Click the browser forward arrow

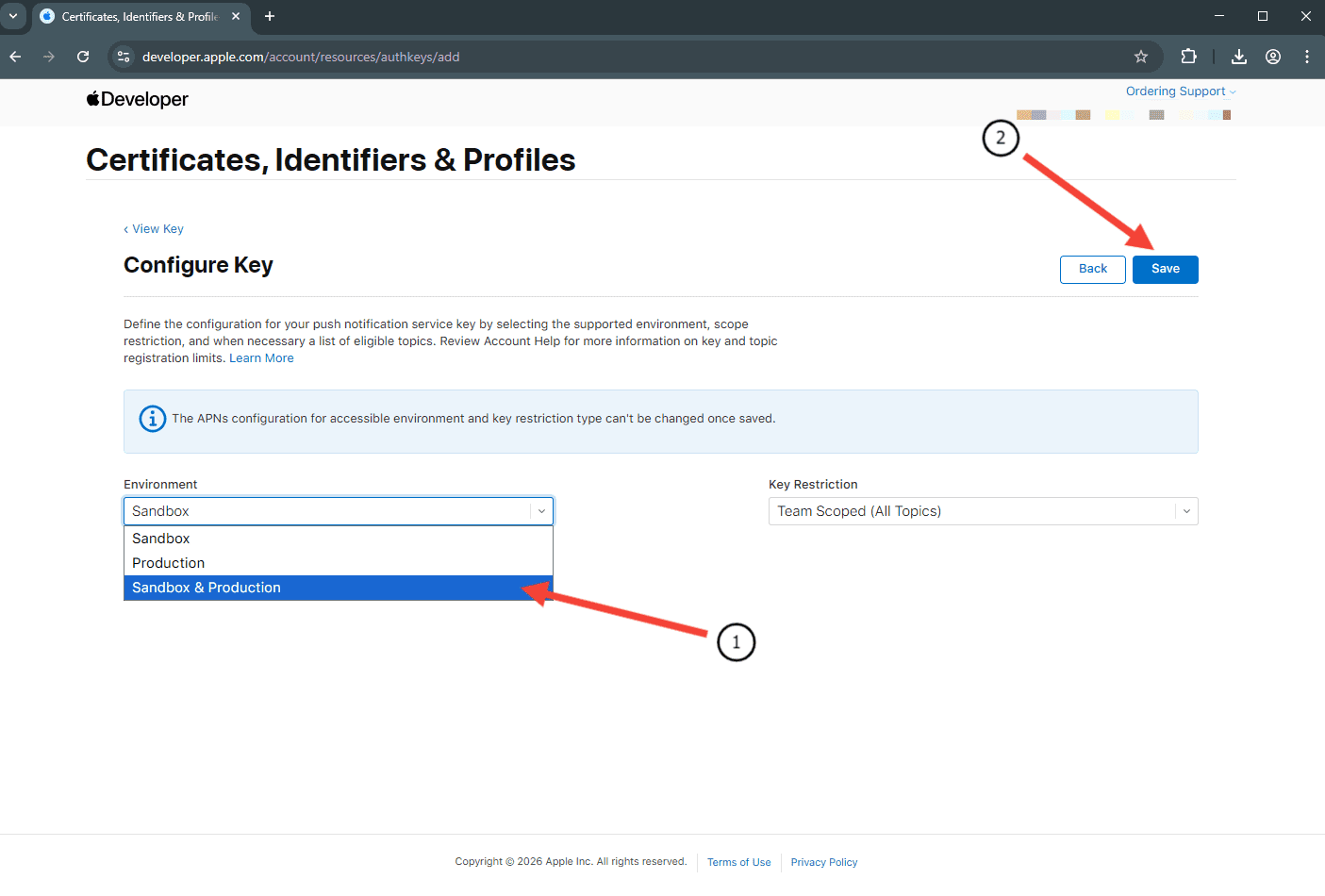click(49, 57)
